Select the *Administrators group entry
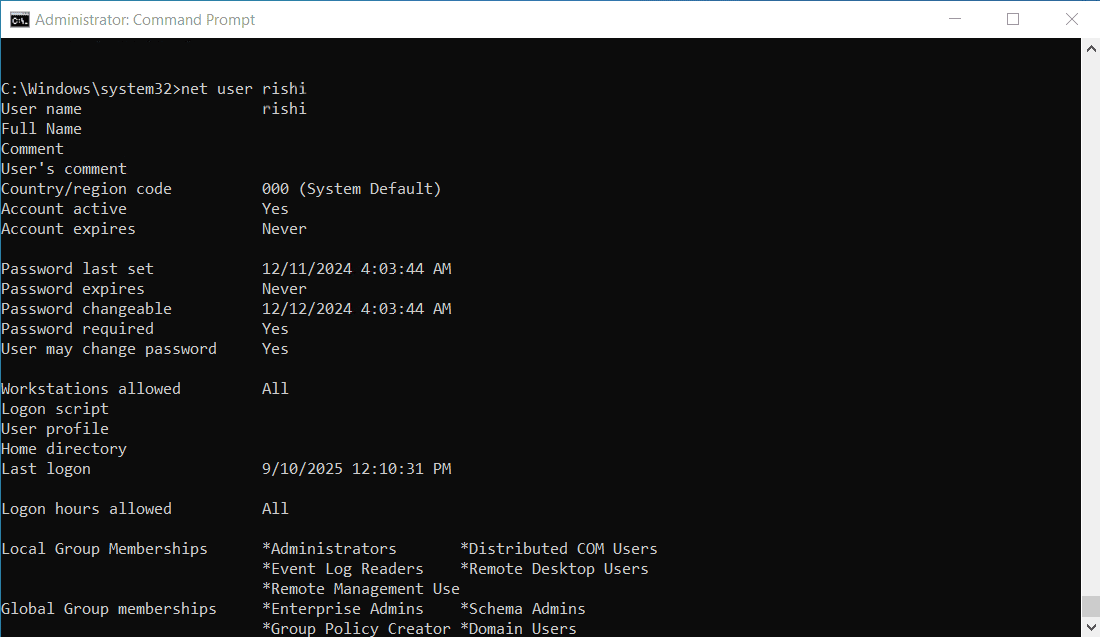1100x637 pixels. click(x=330, y=548)
